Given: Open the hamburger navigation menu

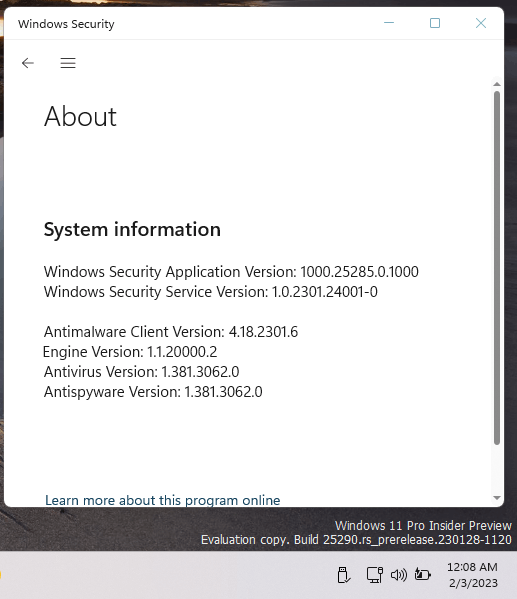Looking at the screenshot, I should pos(68,63).
